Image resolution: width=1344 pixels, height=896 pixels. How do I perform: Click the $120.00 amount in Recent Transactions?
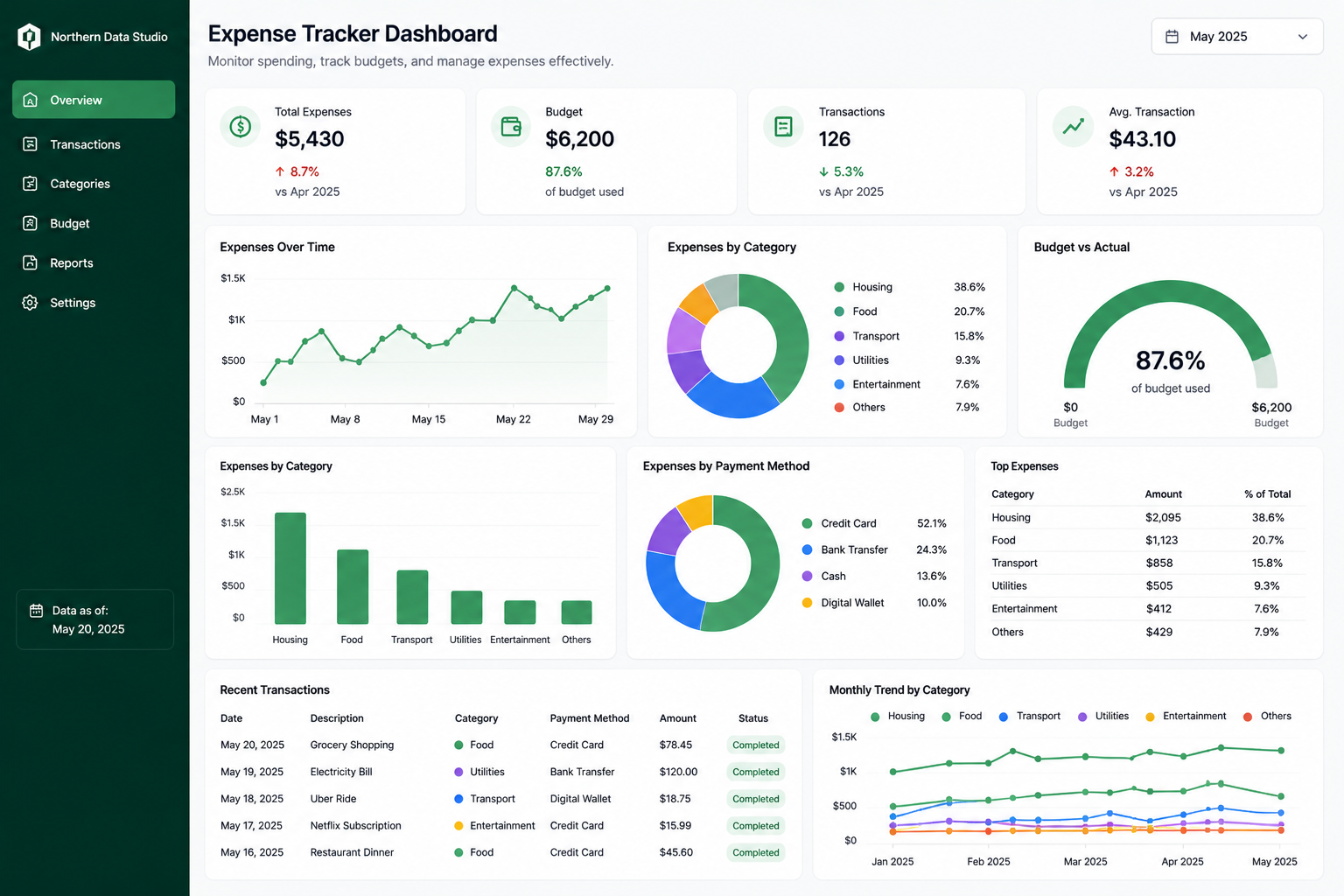click(678, 772)
